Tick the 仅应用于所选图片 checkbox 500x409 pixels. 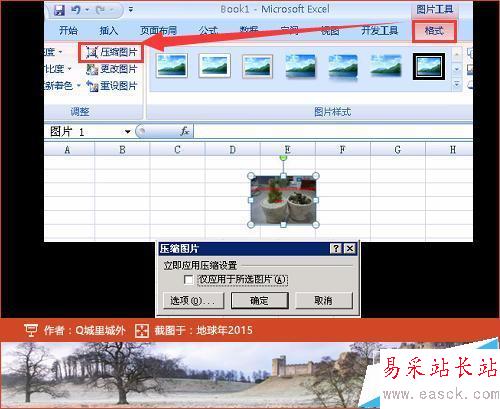click(189, 280)
